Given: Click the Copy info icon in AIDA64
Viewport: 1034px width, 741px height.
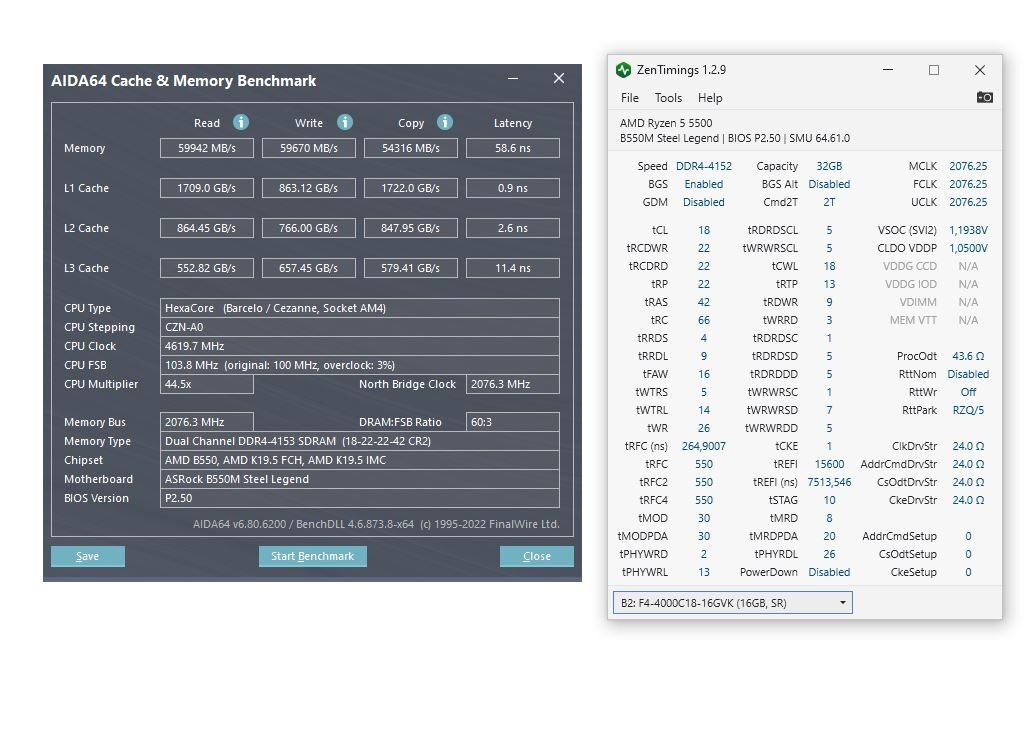Looking at the screenshot, I should click(x=445, y=122).
